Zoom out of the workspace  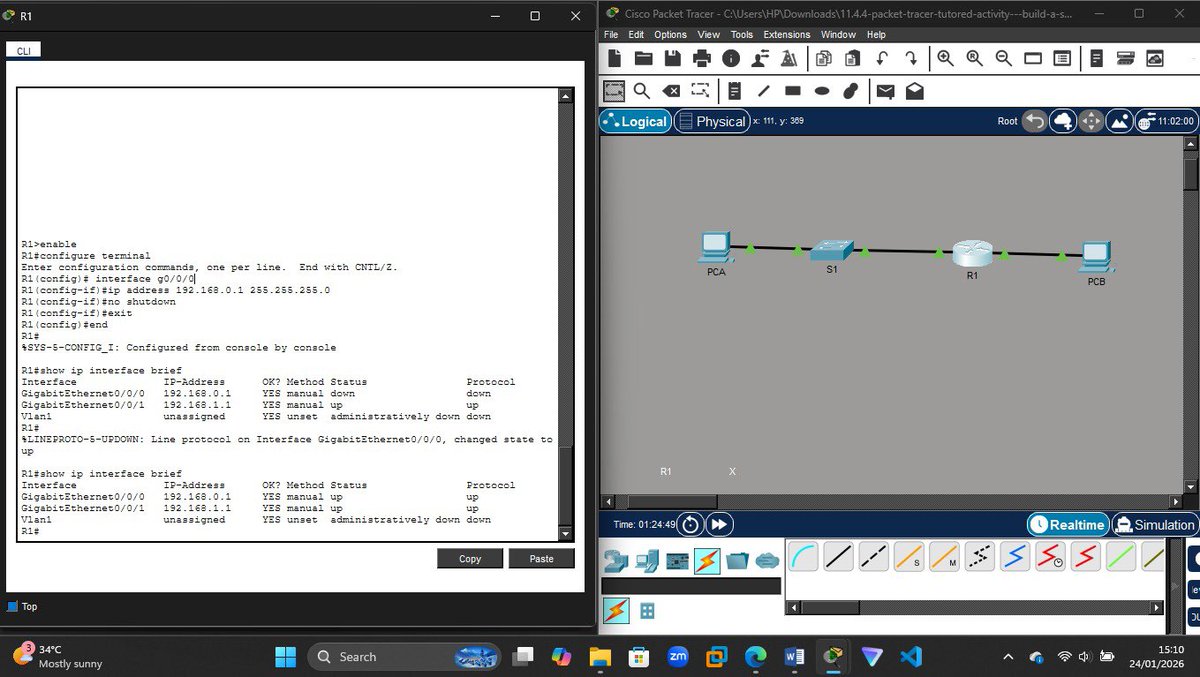coord(1003,59)
